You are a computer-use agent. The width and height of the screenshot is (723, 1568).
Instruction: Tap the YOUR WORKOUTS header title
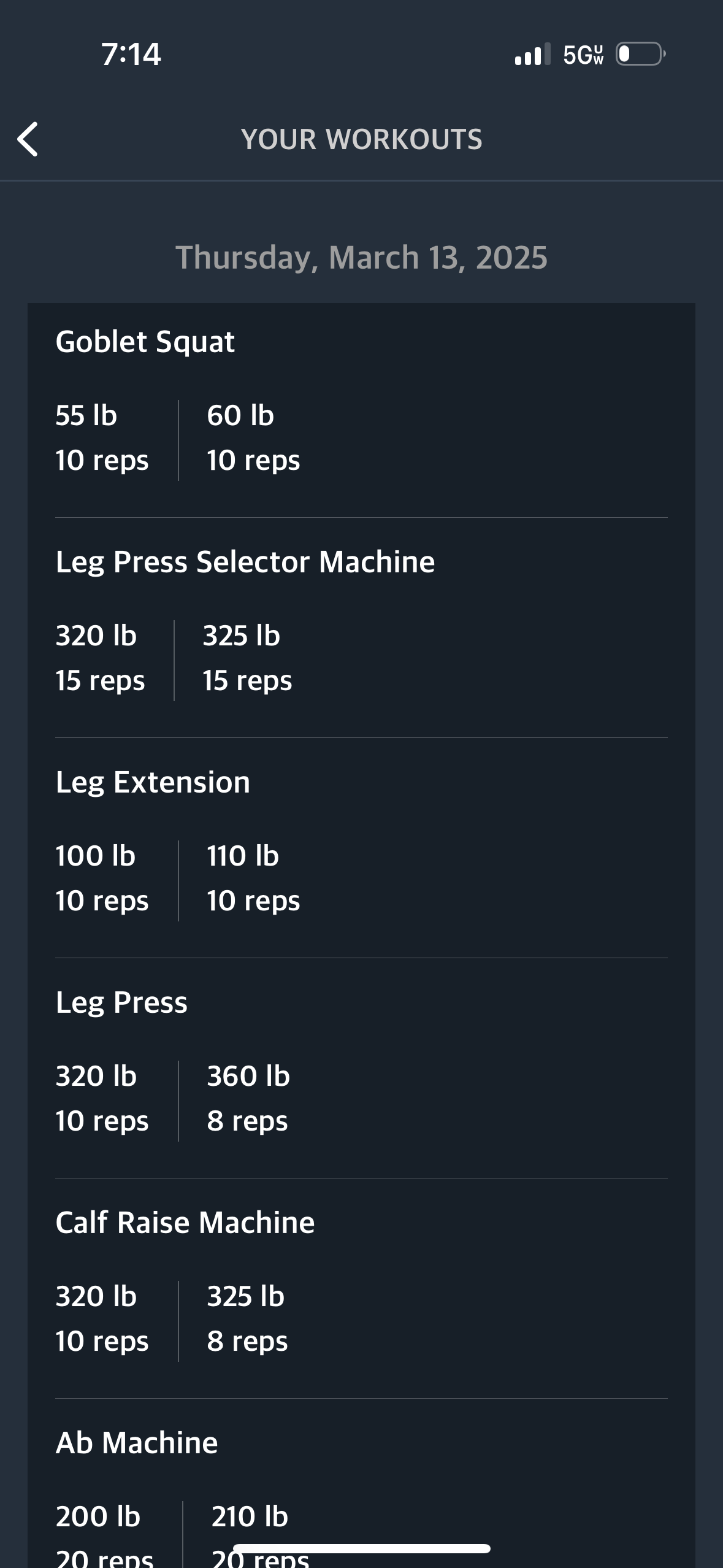click(362, 139)
